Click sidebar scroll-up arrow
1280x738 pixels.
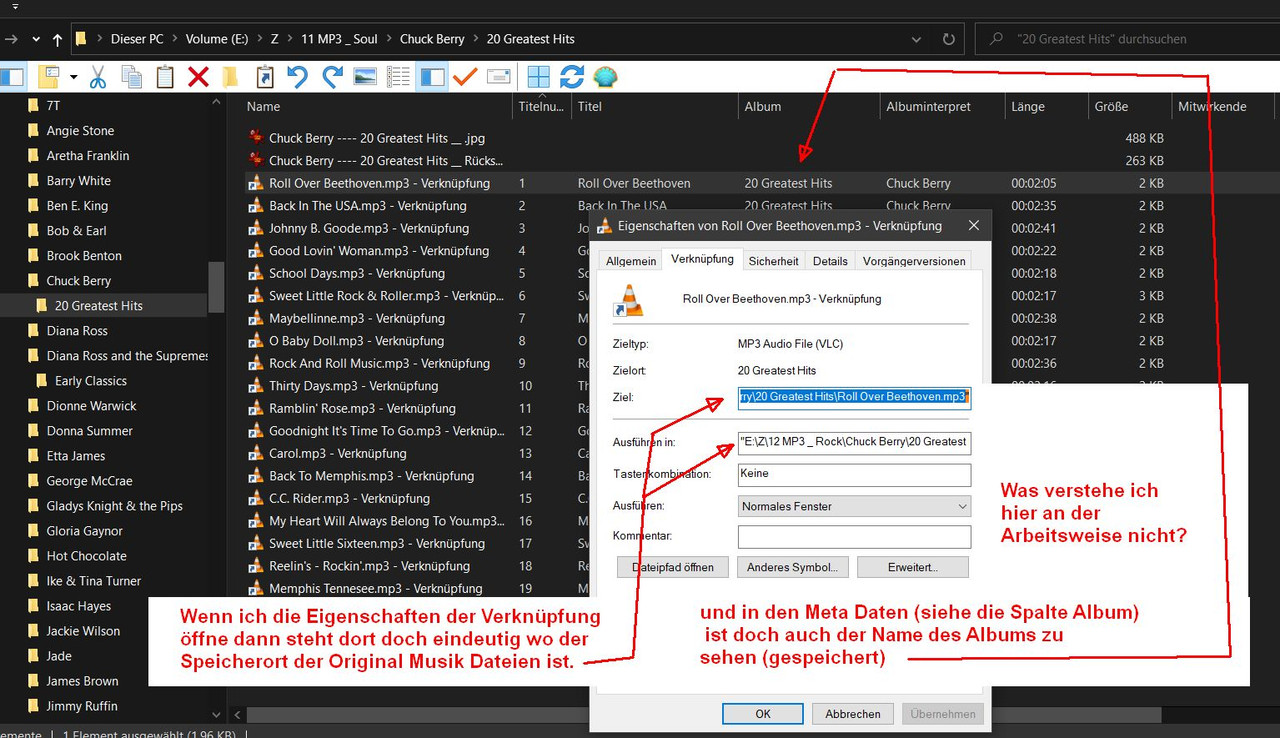click(217, 102)
